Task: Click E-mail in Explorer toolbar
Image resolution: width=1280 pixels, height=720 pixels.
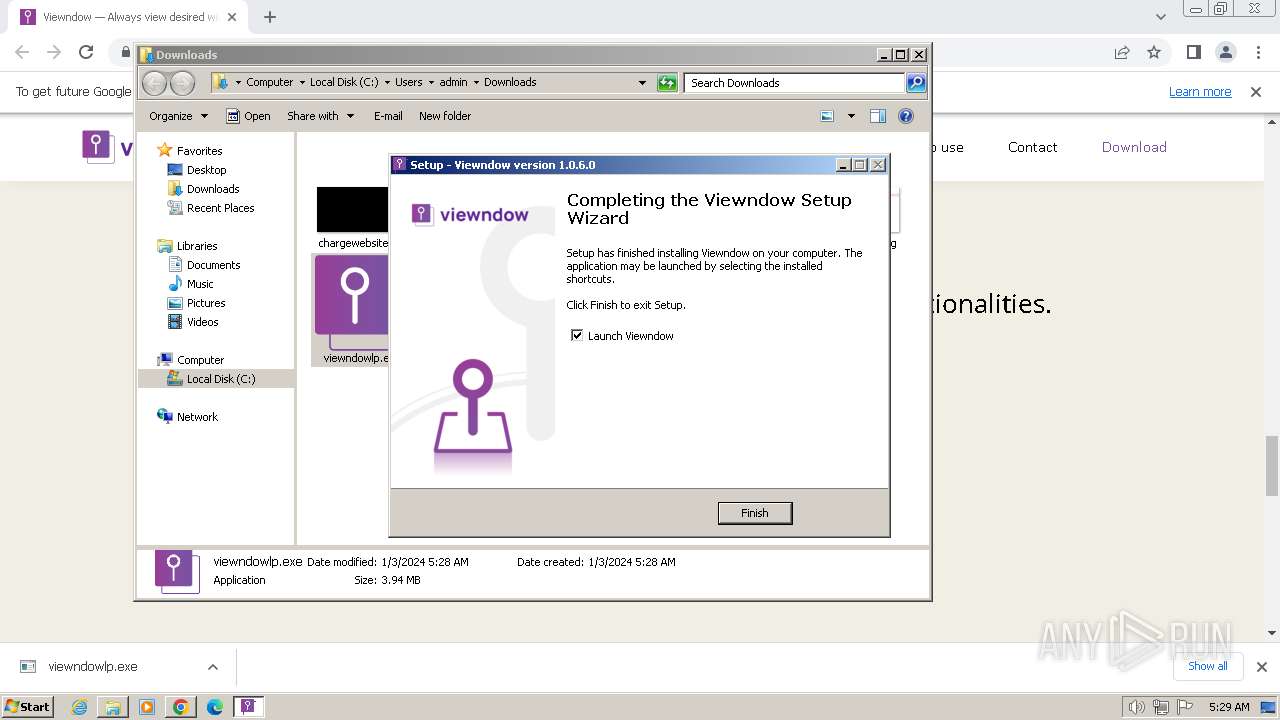Action: pos(388,116)
